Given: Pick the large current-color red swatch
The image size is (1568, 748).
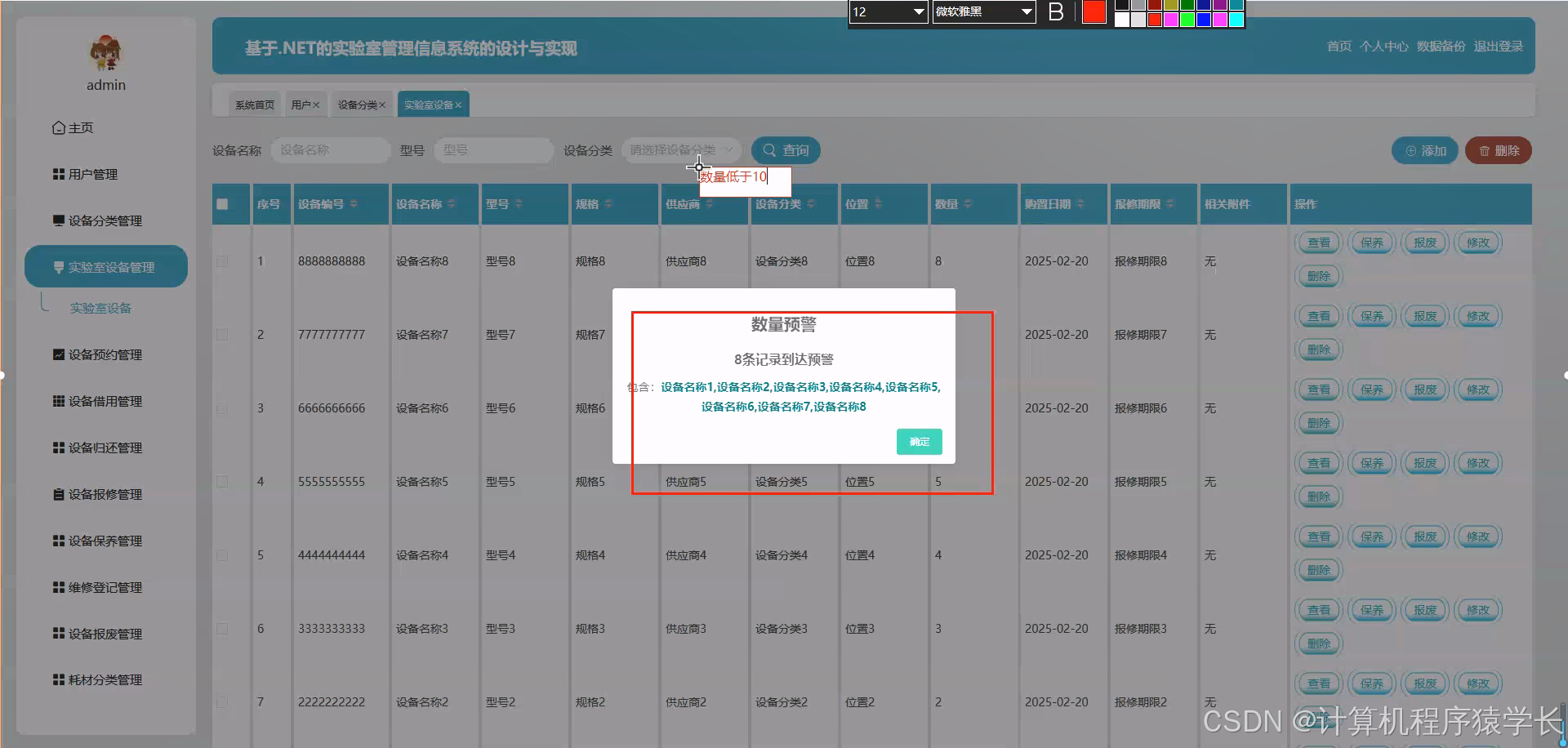Looking at the screenshot, I should tap(1094, 11).
